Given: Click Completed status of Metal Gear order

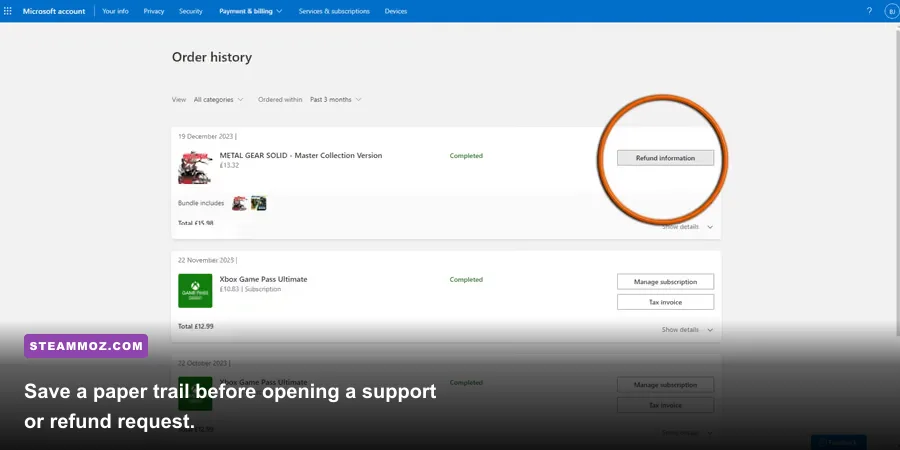Looking at the screenshot, I should pos(466,156).
